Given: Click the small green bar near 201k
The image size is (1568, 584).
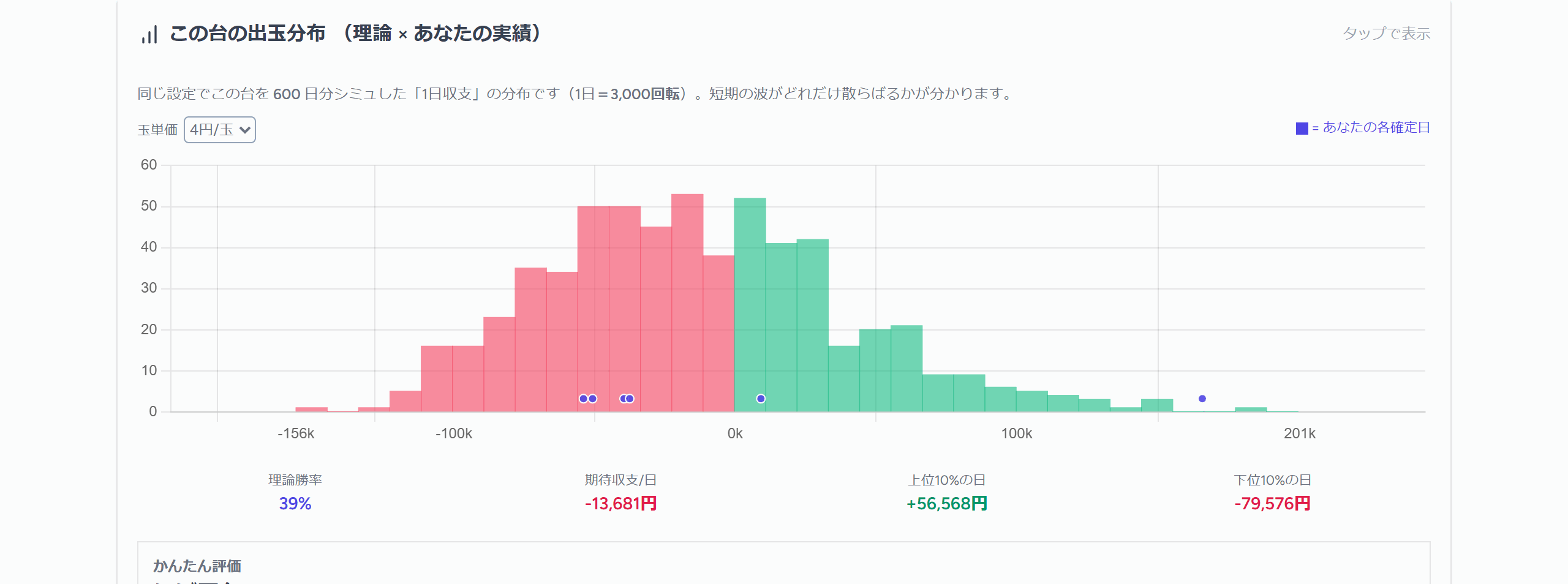Looking at the screenshot, I should (x=1251, y=410).
